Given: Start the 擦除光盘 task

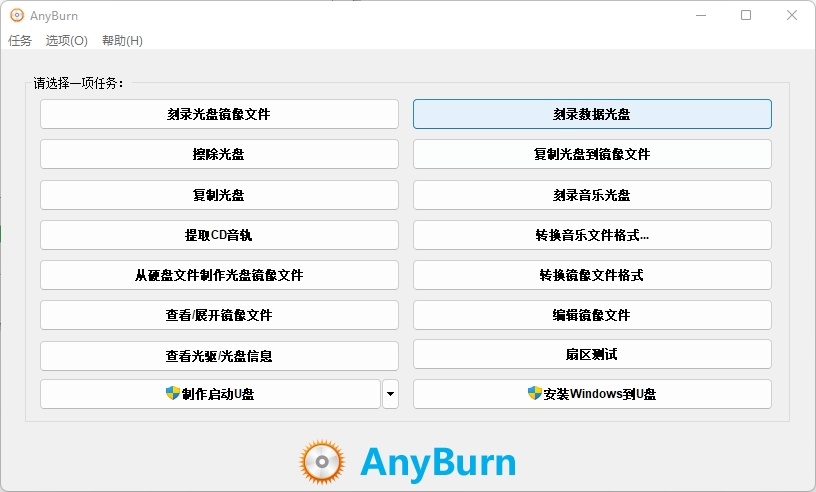Looking at the screenshot, I should point(219,154).
